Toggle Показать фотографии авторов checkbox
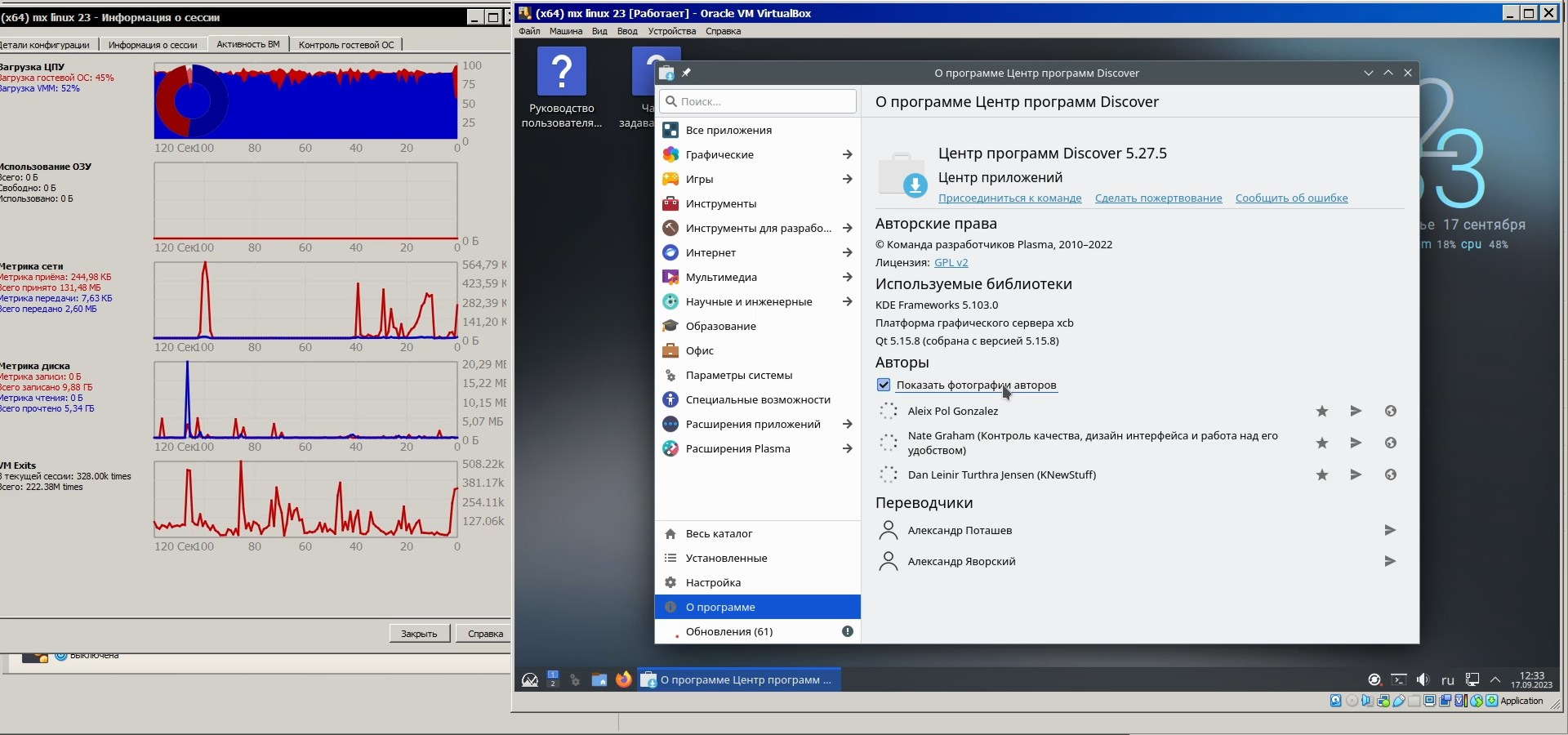 coord(884,385)
